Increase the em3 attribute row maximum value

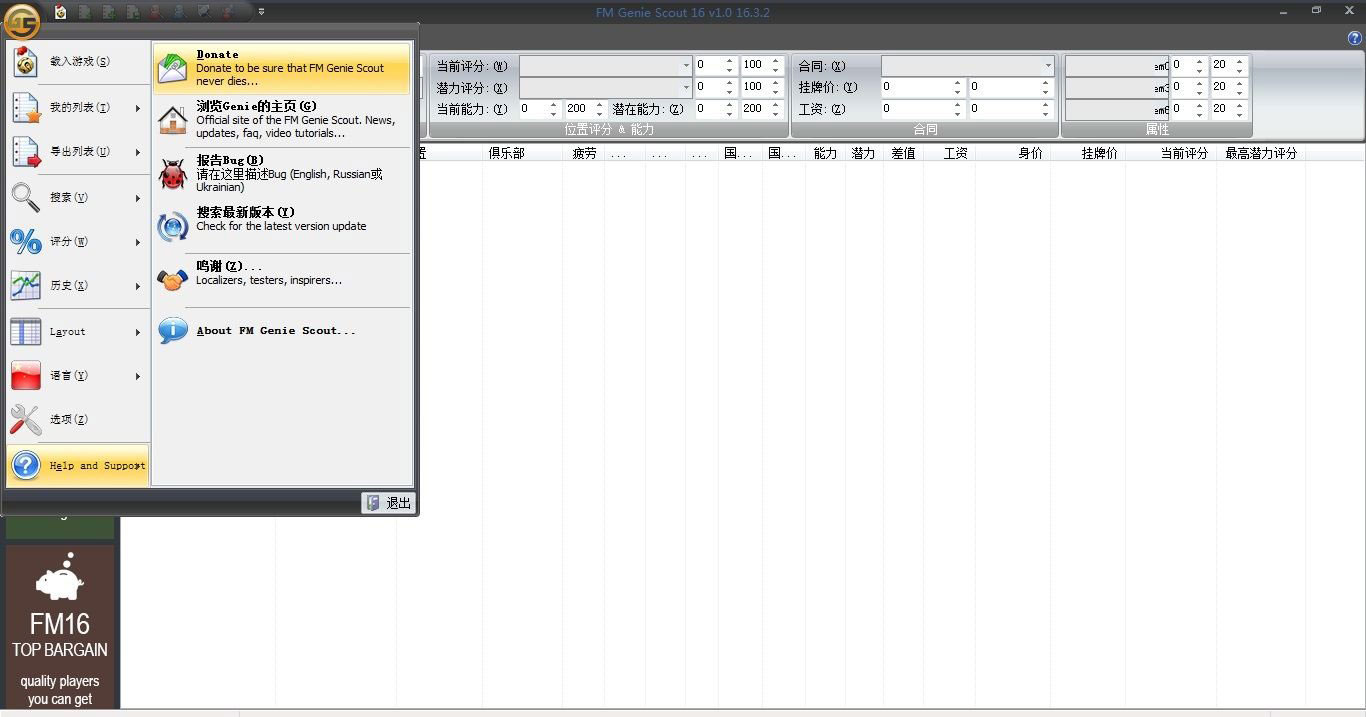[1241, 82]
